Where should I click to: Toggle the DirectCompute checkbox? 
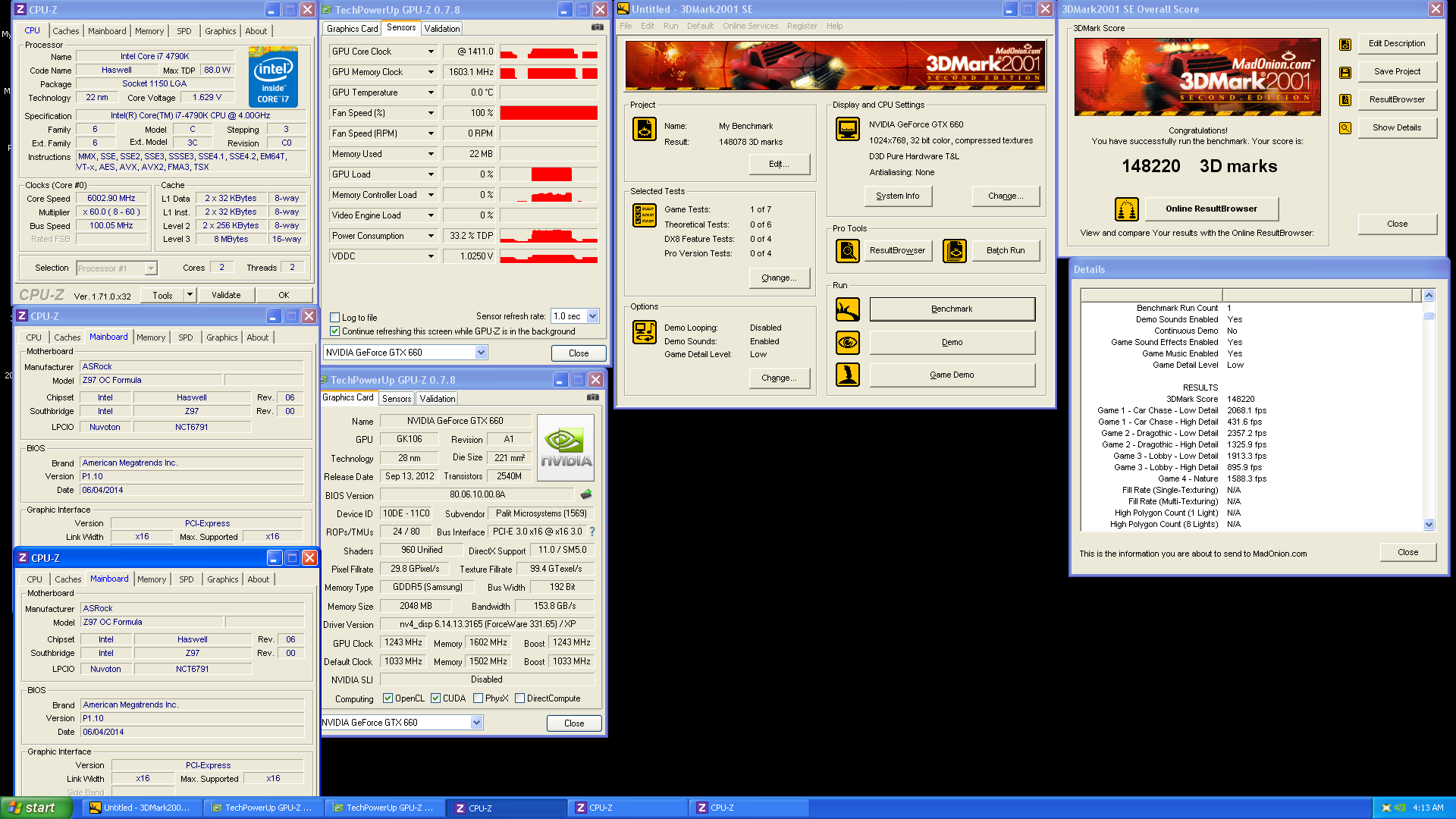pos(520,698)
